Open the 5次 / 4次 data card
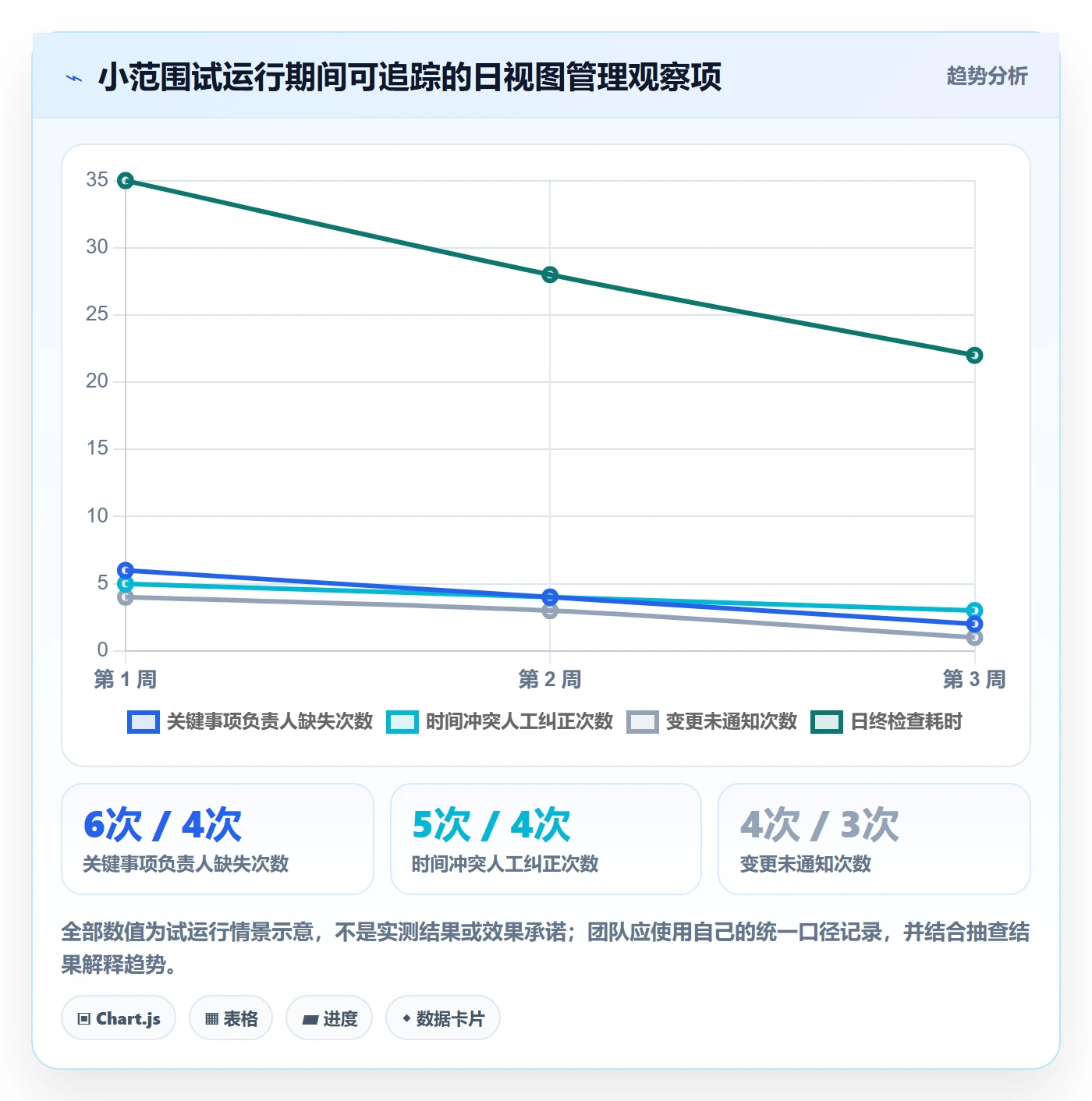This screenshot has height=1101, width=1092. pos(546,839)
